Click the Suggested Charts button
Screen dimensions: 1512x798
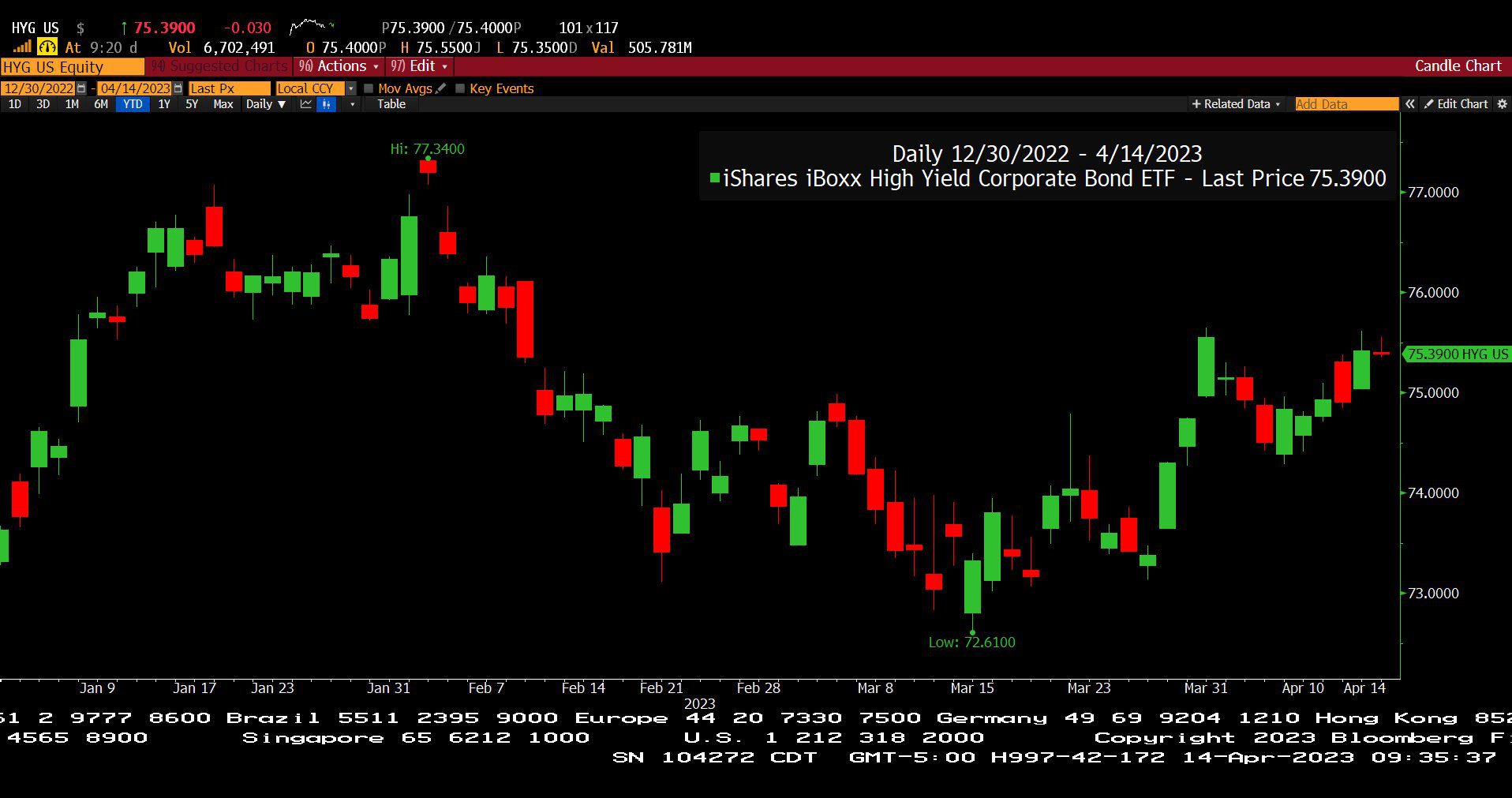click(220, 66)
